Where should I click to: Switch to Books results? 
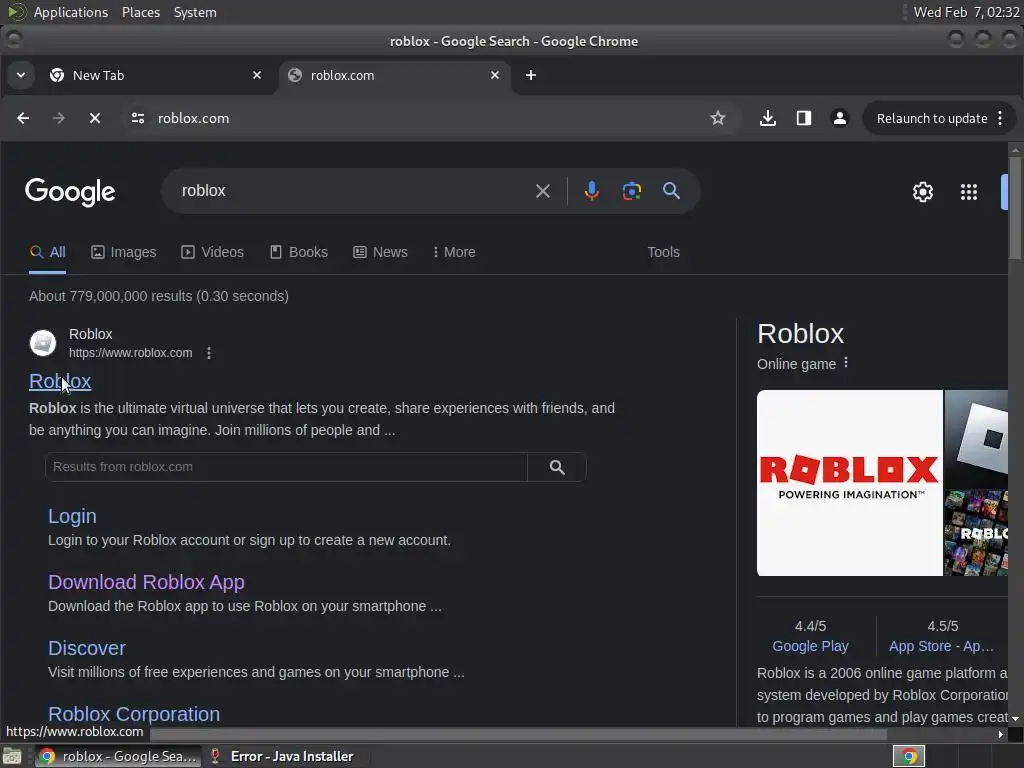pyautogui.click(x=298, y=252)
